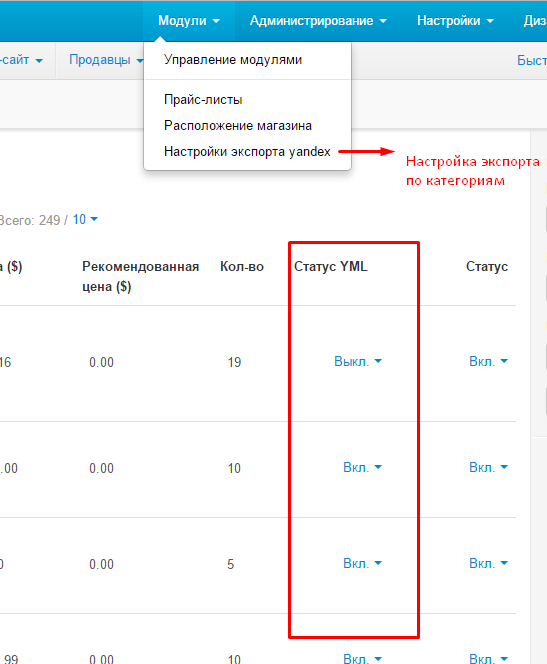
Task: Click quantity value 19 in first row
Action: click(234, 362)
